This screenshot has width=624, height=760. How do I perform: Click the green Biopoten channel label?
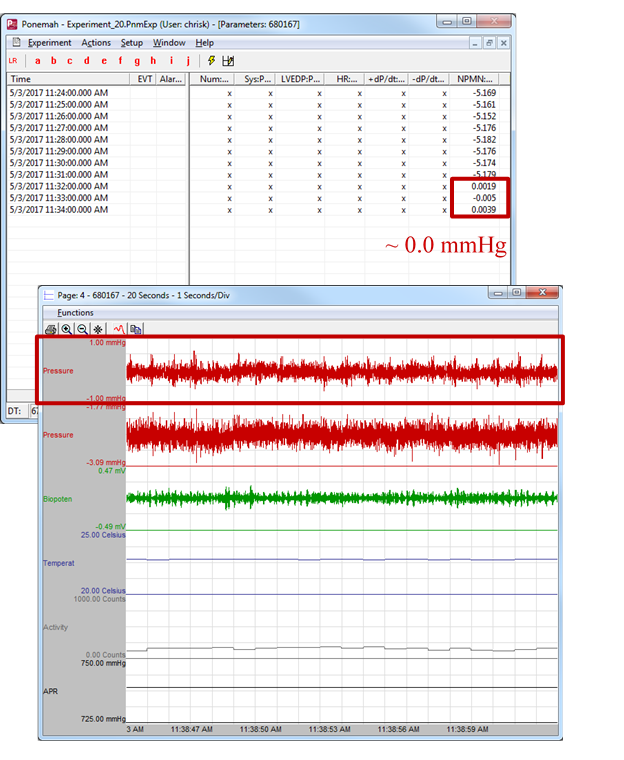pyautogui.click(x=58, y=499)
